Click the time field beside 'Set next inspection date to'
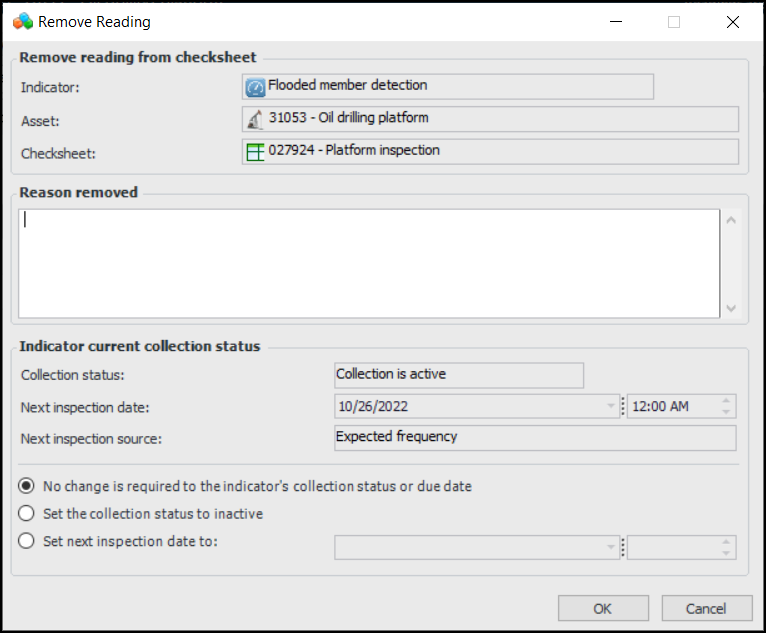This screenshot has height=633, width=766. click(672, 547)
